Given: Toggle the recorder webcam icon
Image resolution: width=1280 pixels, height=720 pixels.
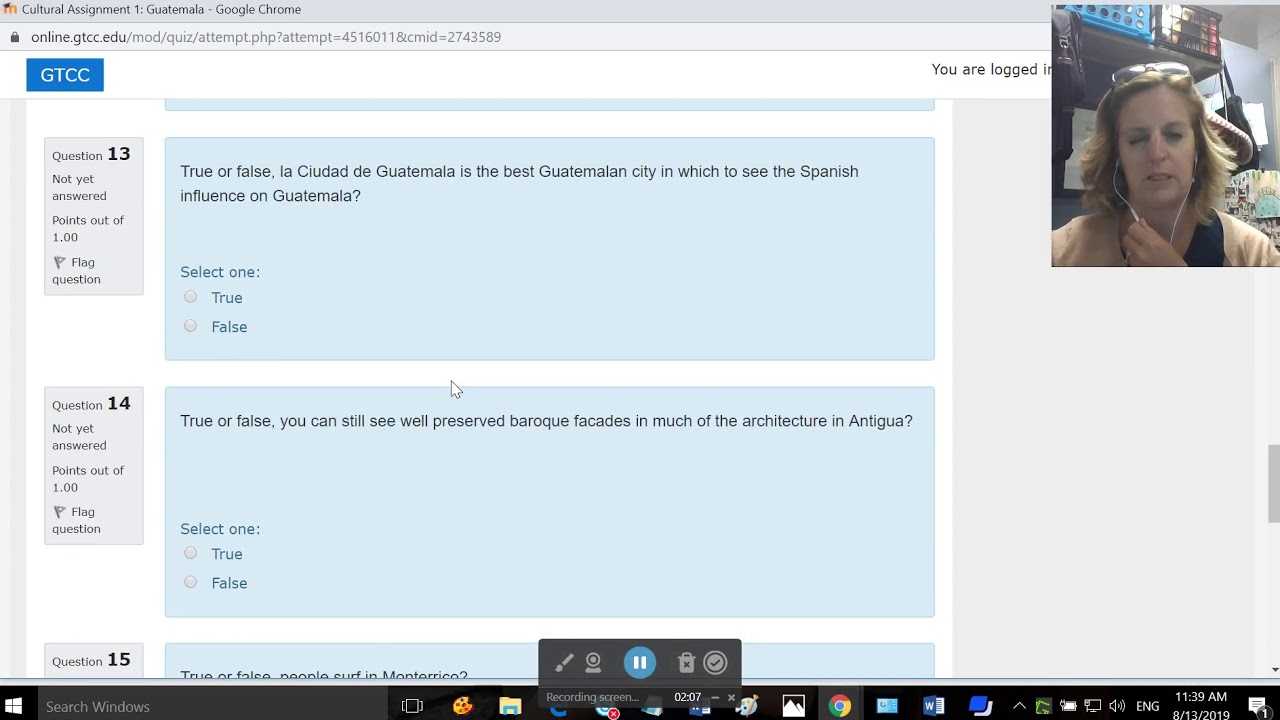Looking at the screenshot, I should pos(593,662).
